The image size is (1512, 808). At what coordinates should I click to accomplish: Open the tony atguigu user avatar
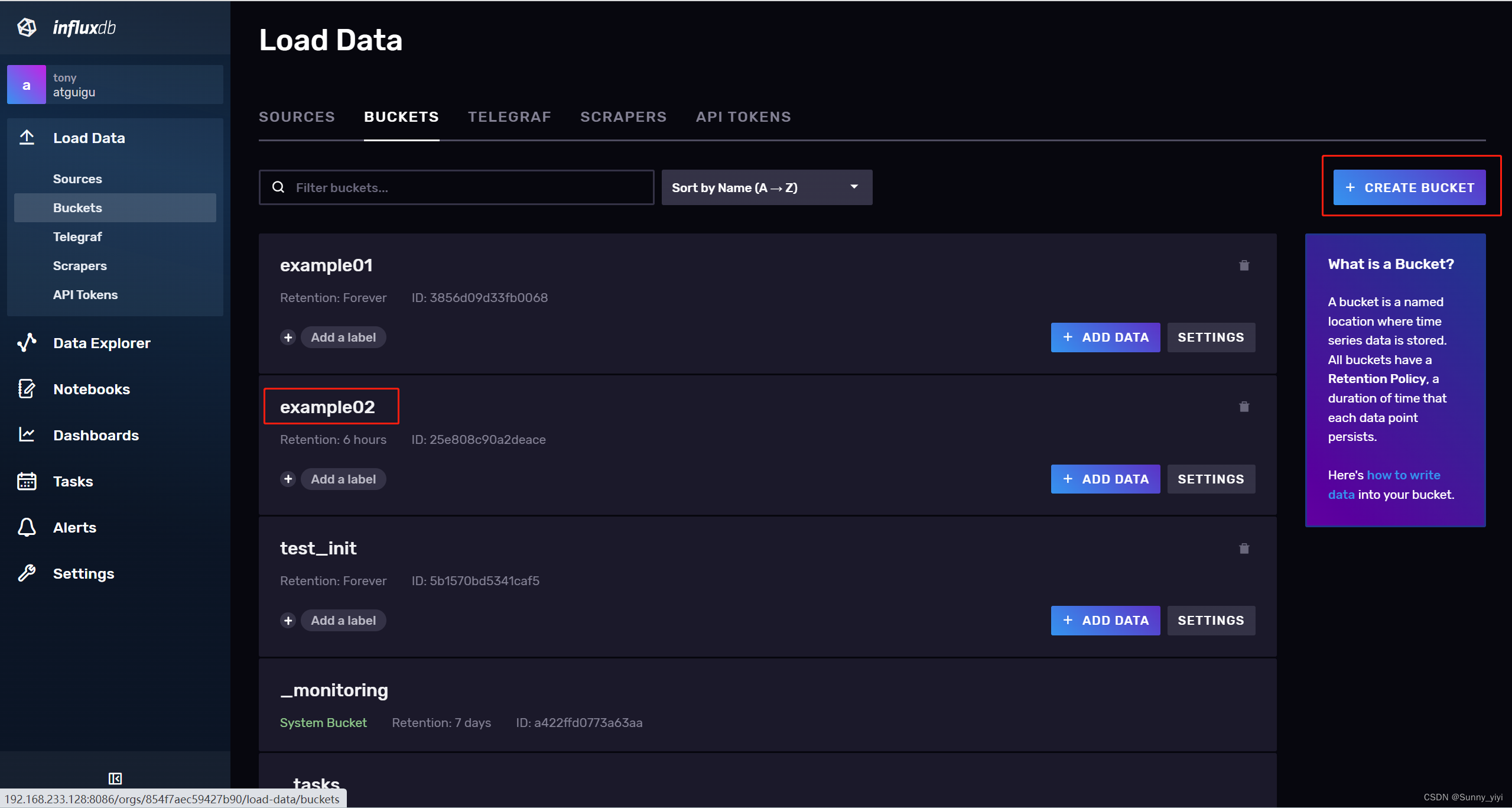(27, 85)
